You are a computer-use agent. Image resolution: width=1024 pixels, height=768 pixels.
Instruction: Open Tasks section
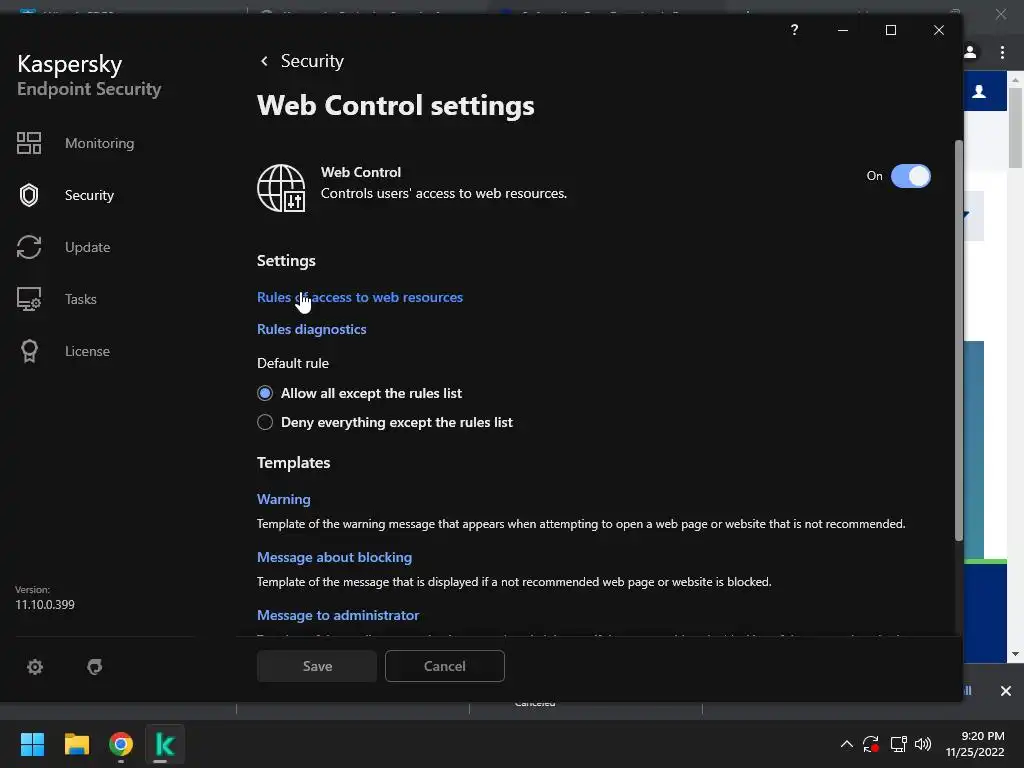point(81,299)
